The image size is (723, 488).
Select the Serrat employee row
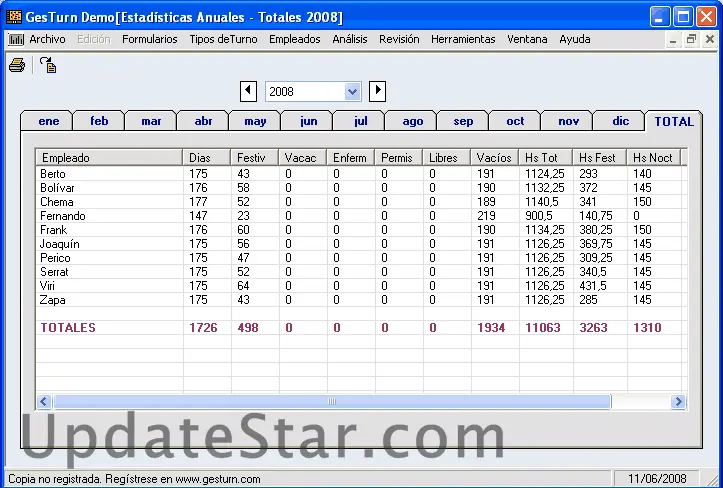pyautogui.click(x=361, y=272)
